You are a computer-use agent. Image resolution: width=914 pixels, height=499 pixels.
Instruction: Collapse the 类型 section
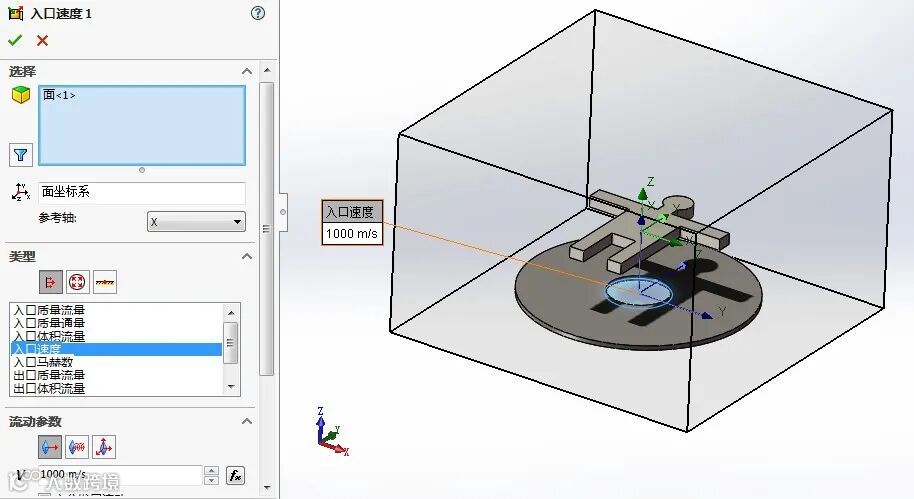coord(247,256)
